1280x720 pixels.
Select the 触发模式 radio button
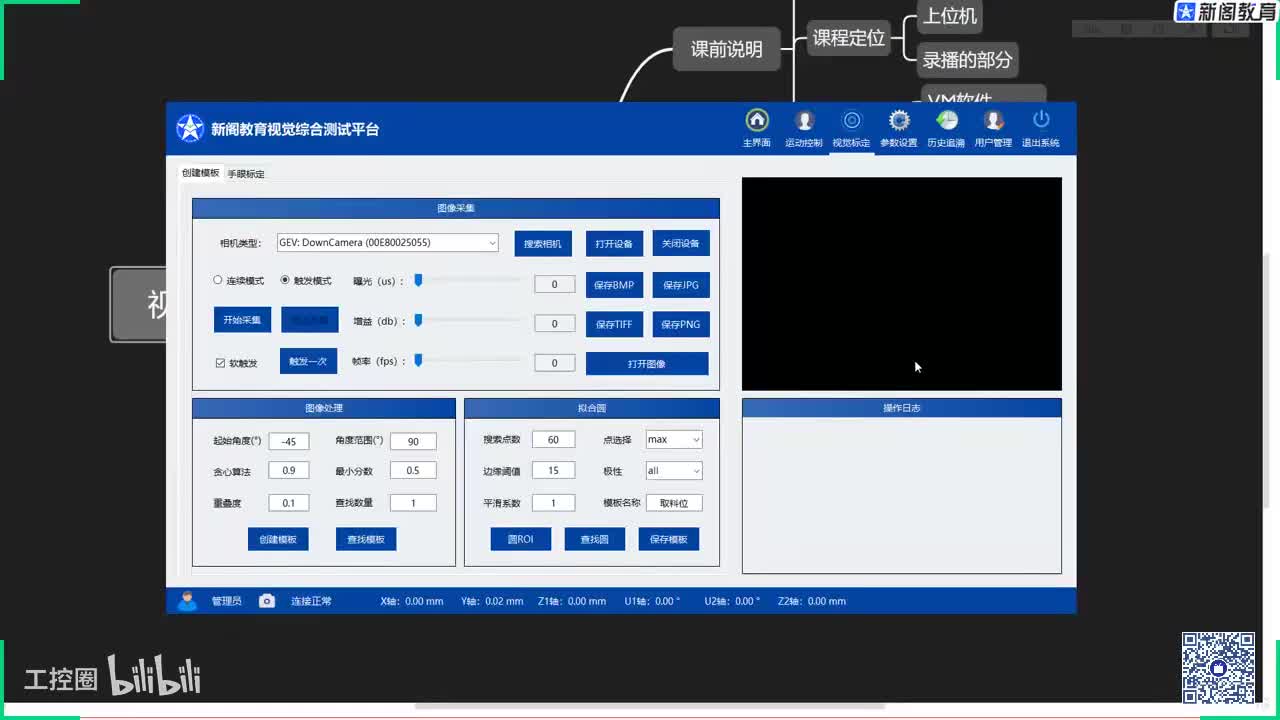click(x=285, y=281)
